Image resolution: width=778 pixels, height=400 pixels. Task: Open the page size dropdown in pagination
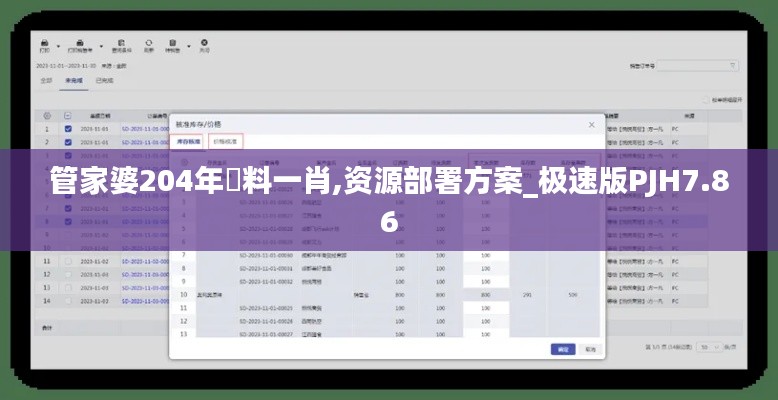(x=712, y=346)
